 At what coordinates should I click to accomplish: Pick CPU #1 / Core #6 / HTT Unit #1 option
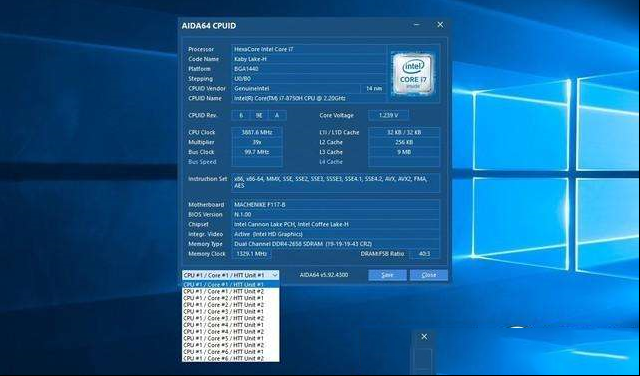tap(231, 352)
